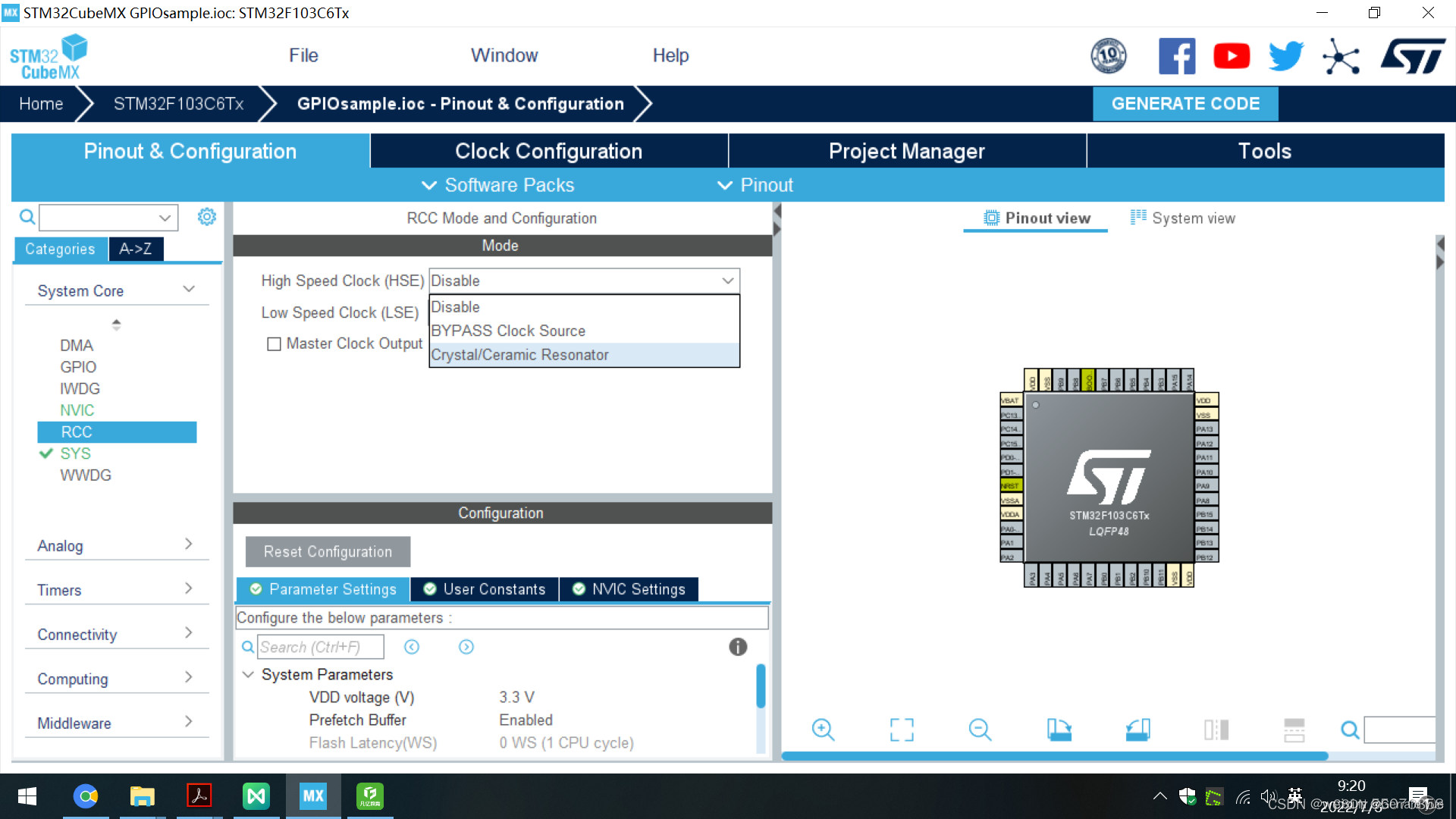Image resolution: width=1456 pixels, height=819 pixels.
Task: Open the STM32CubeMX Facebook page
Action: (1176, 55)
